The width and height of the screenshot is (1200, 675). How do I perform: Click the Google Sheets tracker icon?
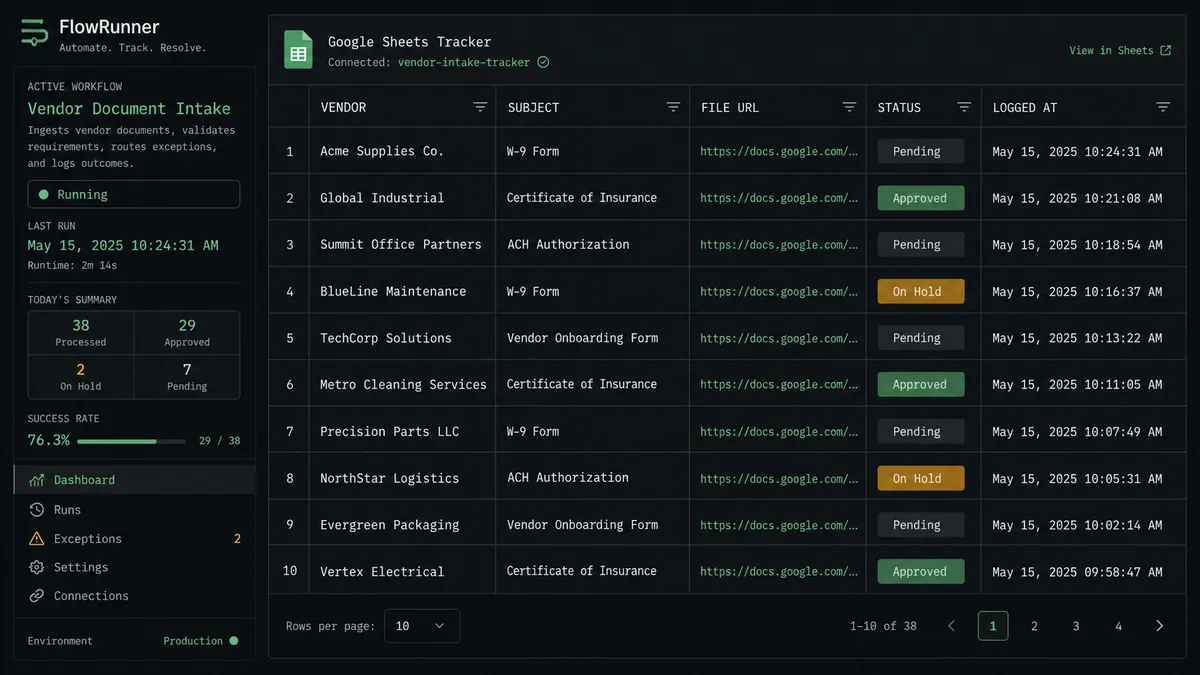click(298, 49)
